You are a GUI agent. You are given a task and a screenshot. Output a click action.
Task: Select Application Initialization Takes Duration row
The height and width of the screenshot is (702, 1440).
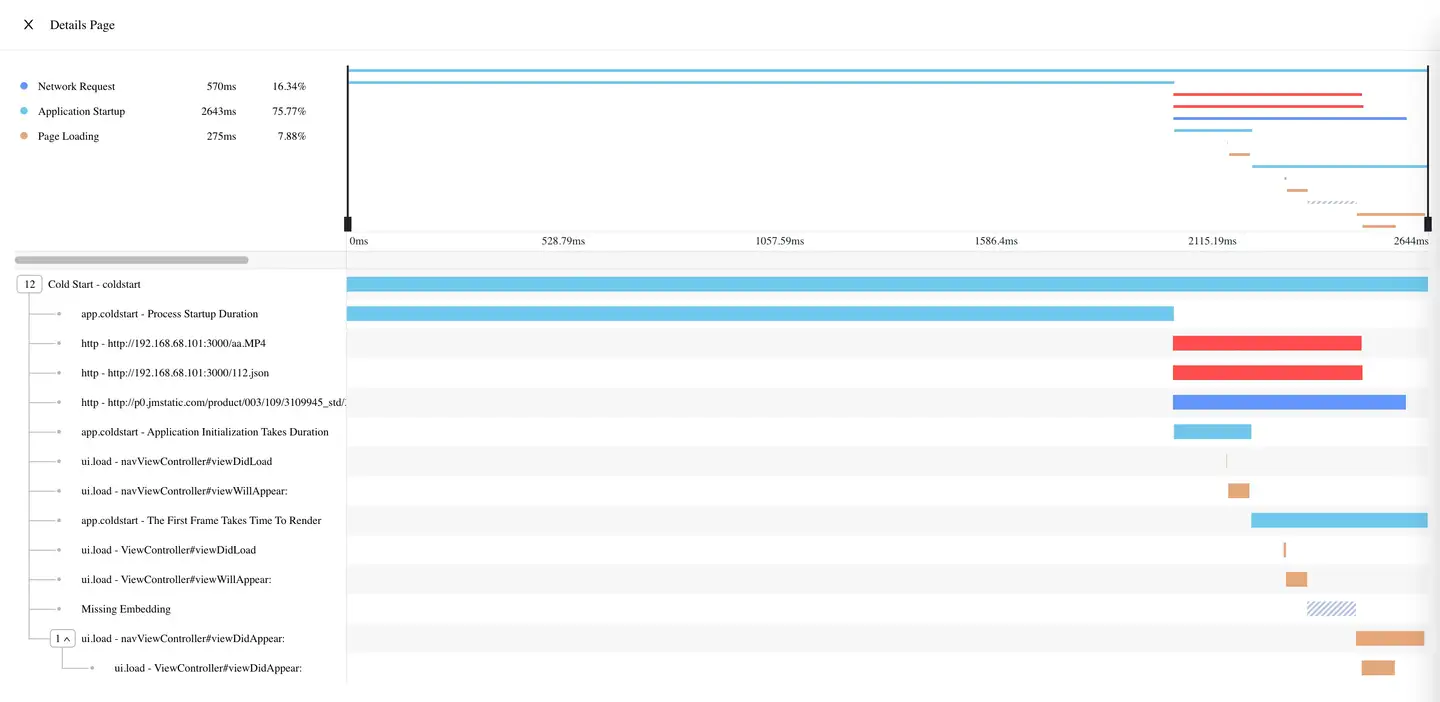click(204, 432)
